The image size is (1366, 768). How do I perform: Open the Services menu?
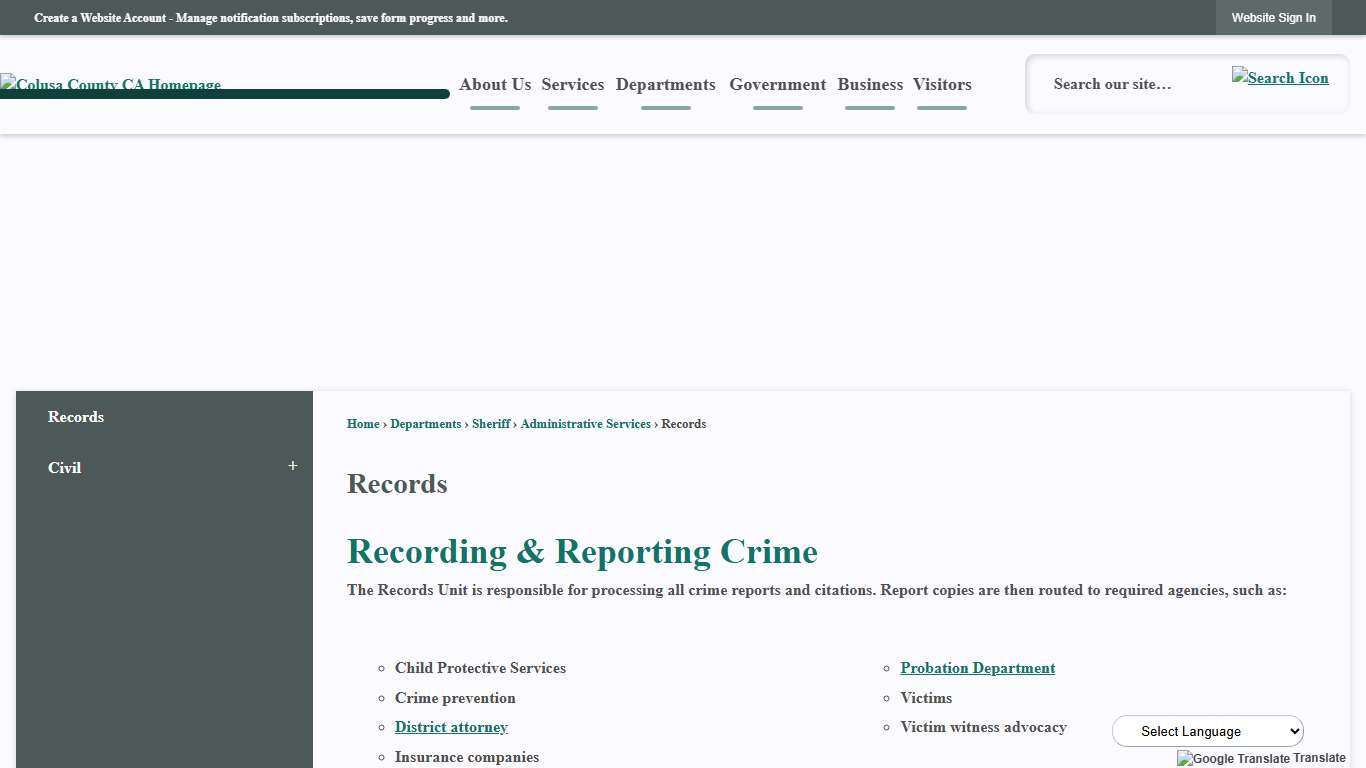[572, 85]
